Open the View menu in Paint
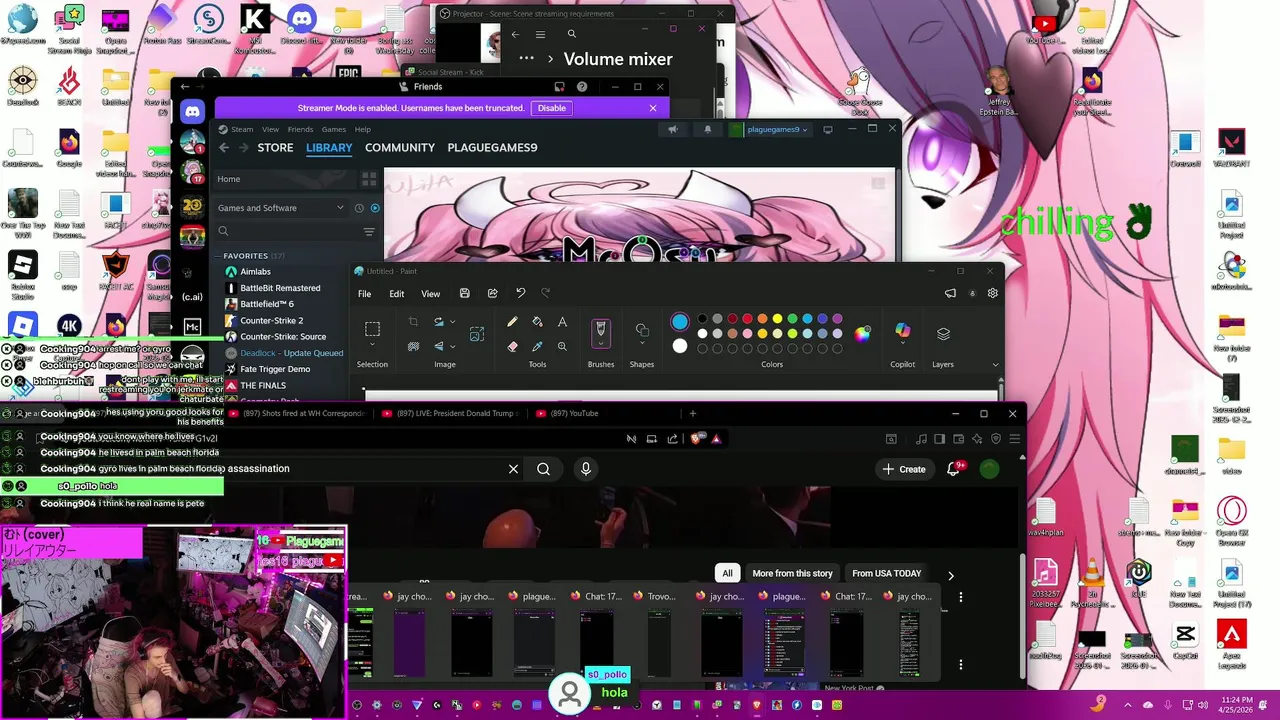1280x720 pixels. pos(431,294)
